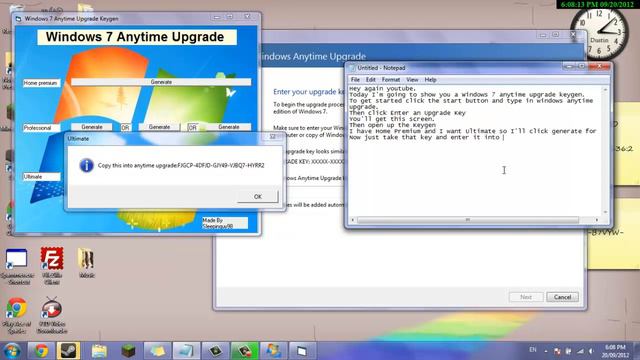This screenshot has height=360, width=640.
Task: Open Action Center flag in system tray
Action: click(x=557, y=351)
